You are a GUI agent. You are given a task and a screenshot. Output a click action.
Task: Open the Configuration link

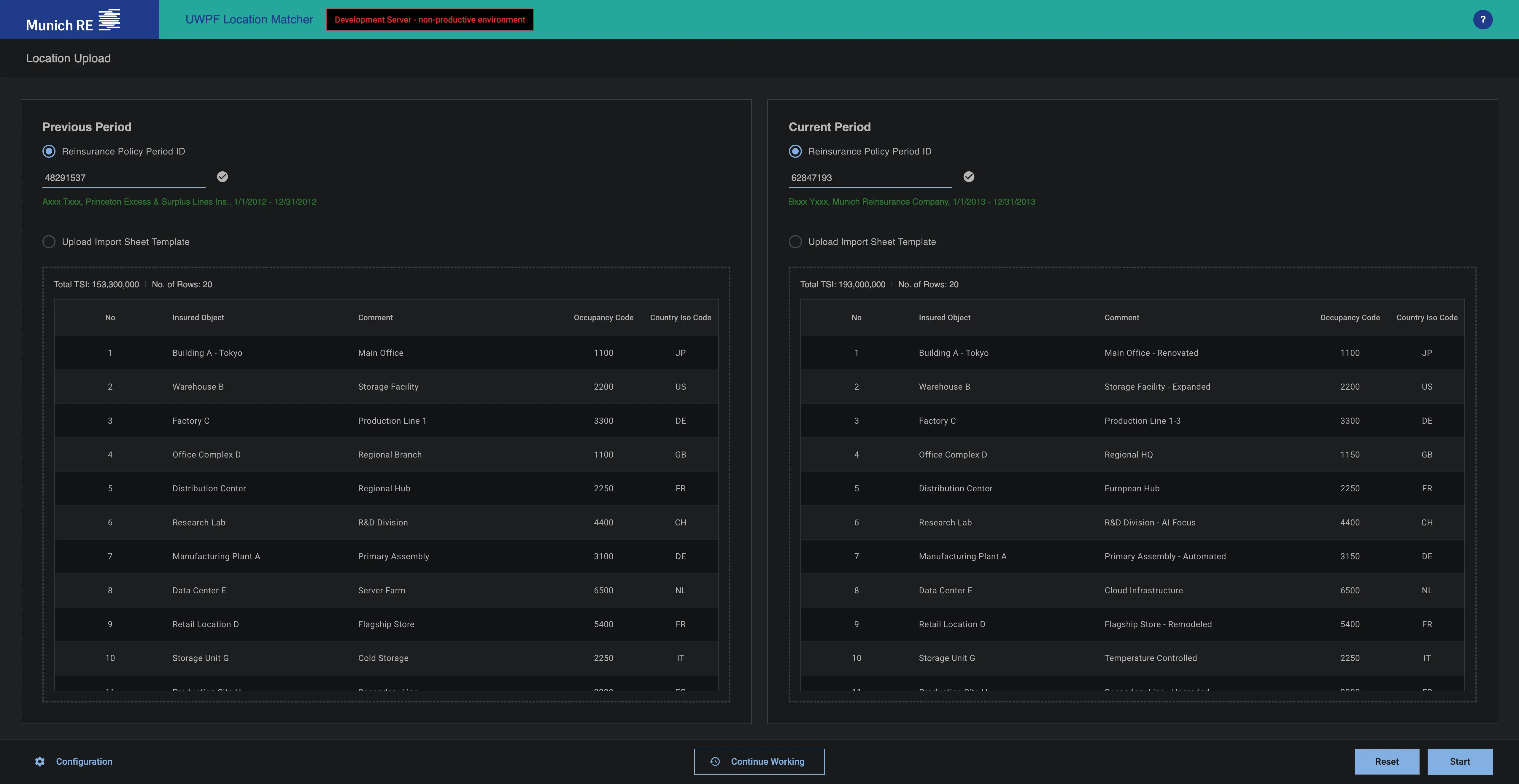tap(84, 761)
